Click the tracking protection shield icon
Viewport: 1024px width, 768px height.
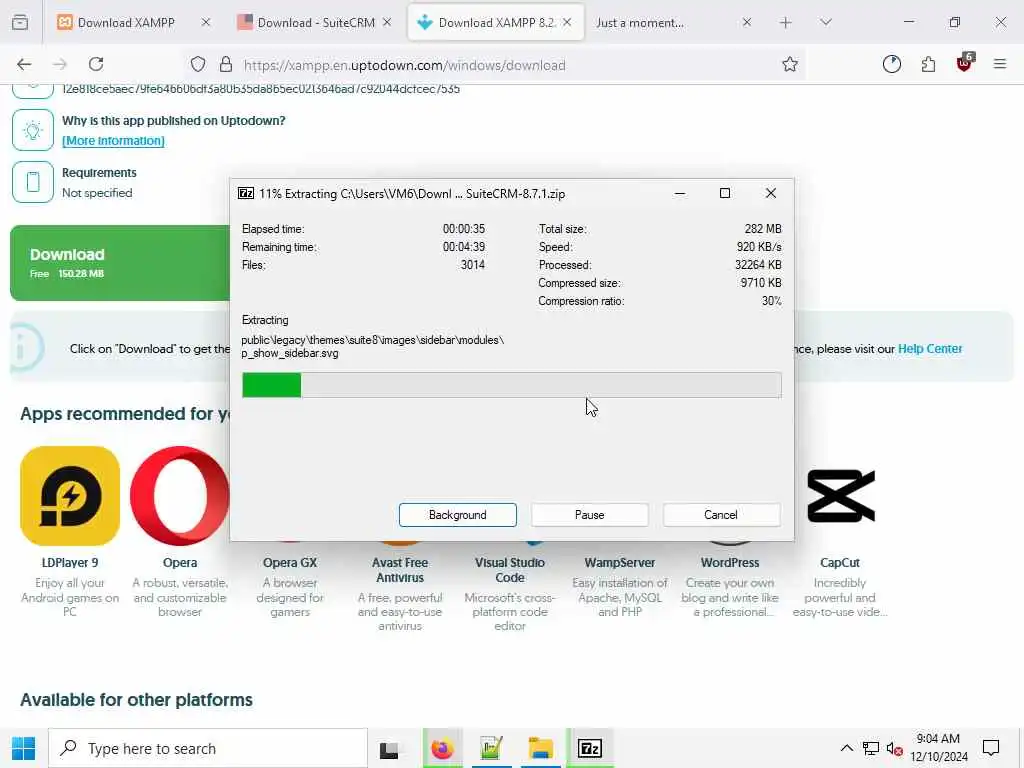pos(198,64)
